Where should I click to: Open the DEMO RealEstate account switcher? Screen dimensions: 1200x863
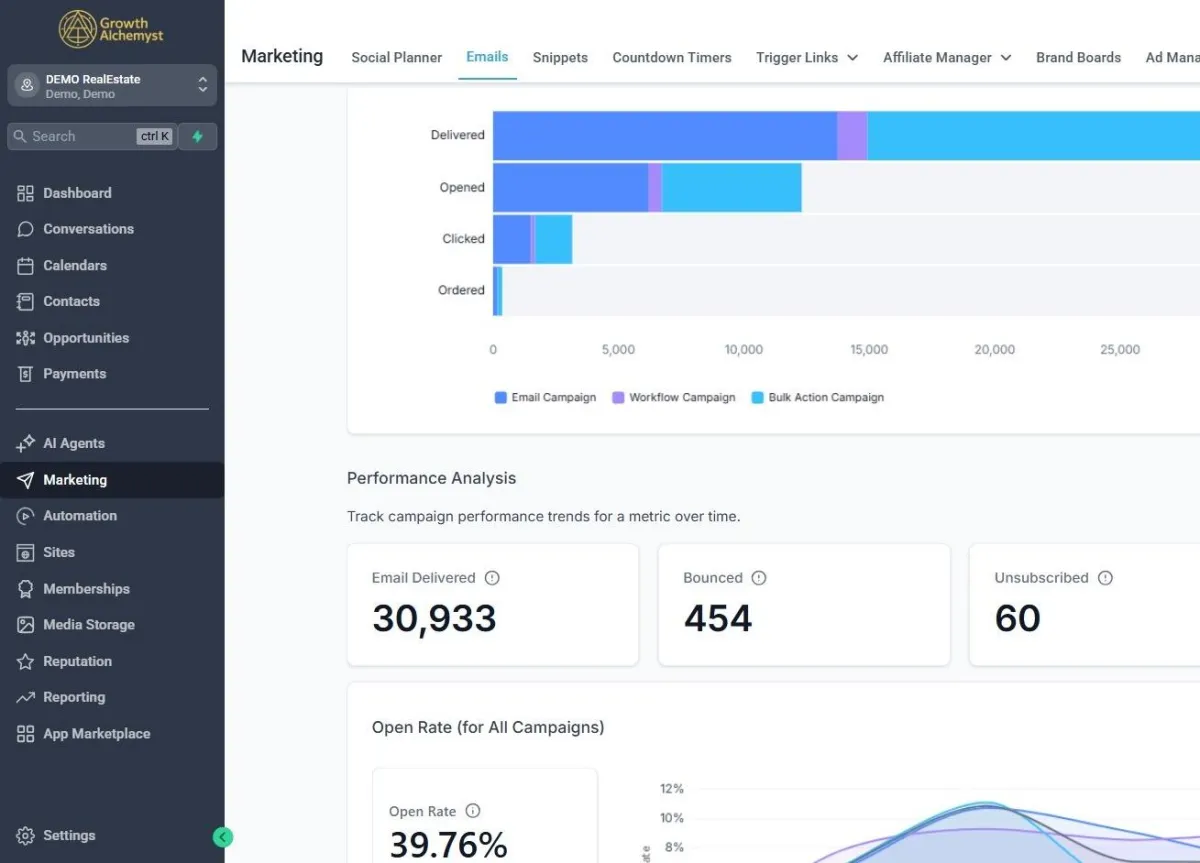pos(112,86)
